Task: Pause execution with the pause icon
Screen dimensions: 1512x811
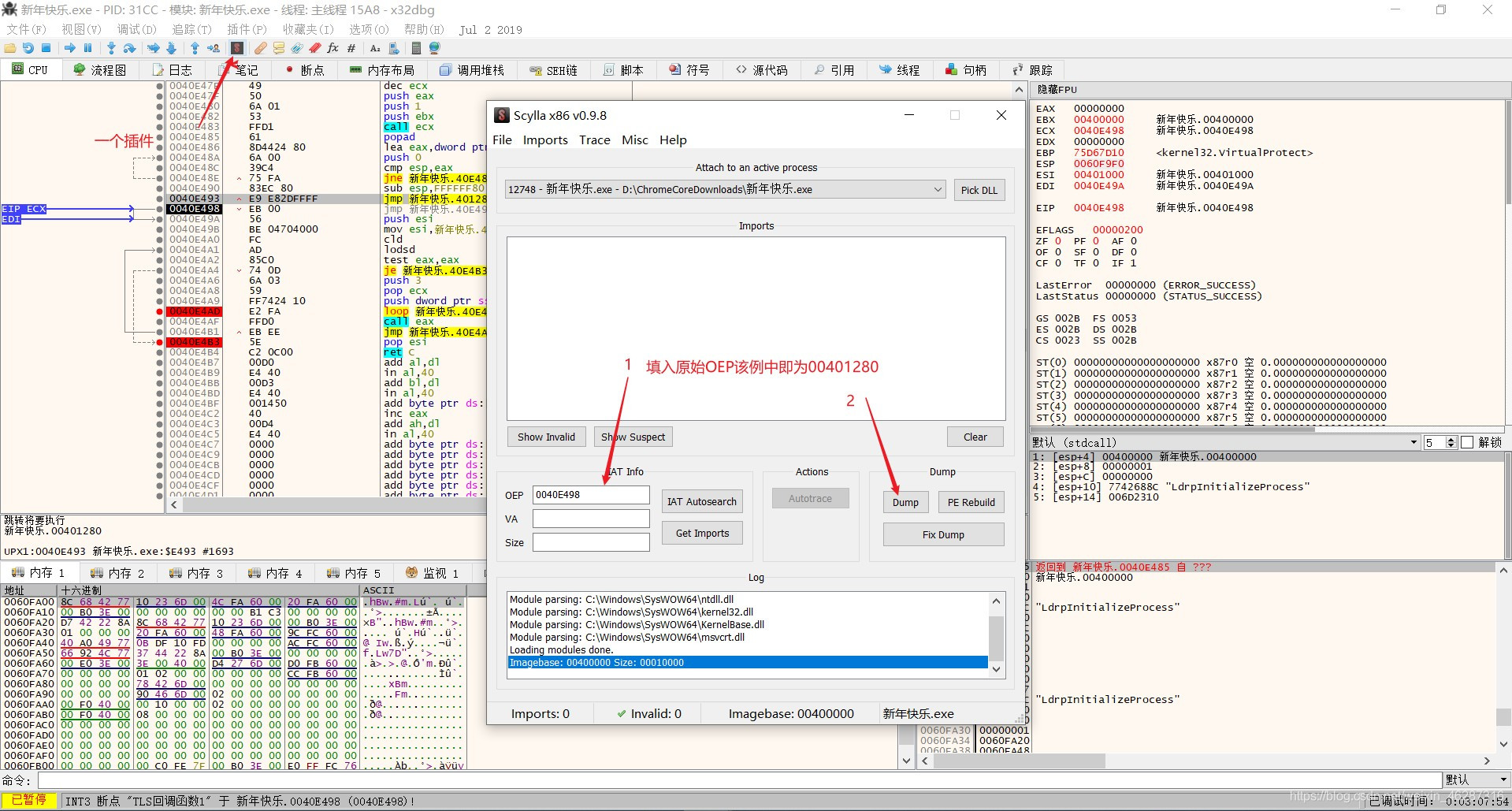Action: point(87,48)
